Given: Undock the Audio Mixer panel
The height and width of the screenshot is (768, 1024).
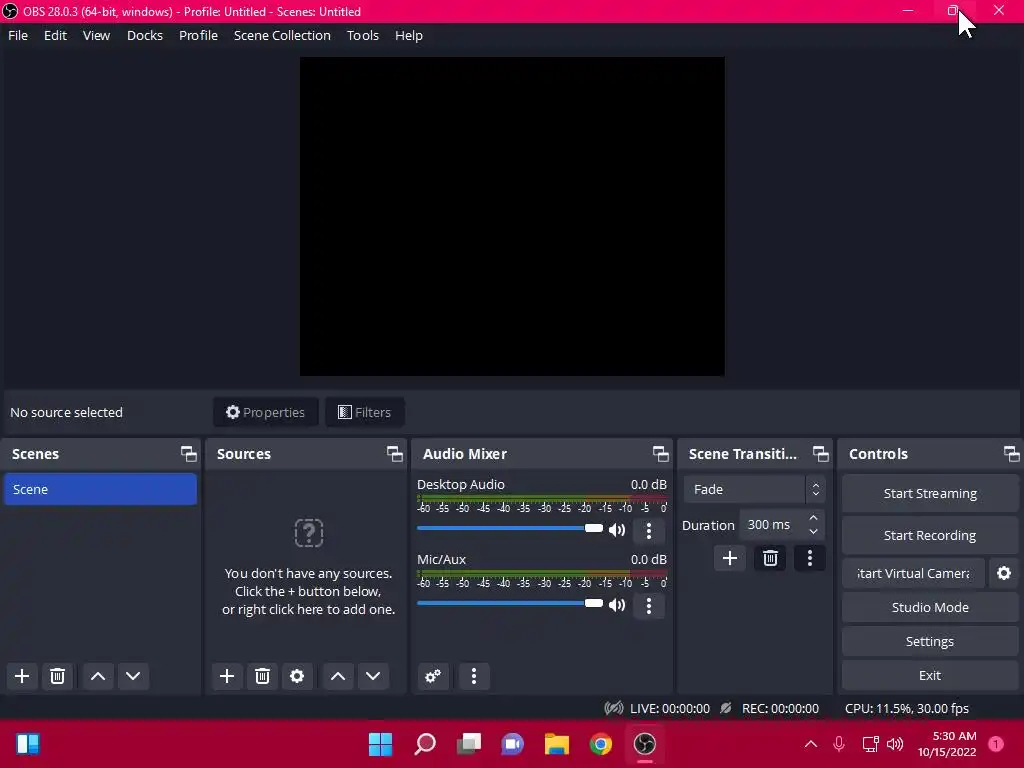Looking at the screenshot, I should (661, 454).
